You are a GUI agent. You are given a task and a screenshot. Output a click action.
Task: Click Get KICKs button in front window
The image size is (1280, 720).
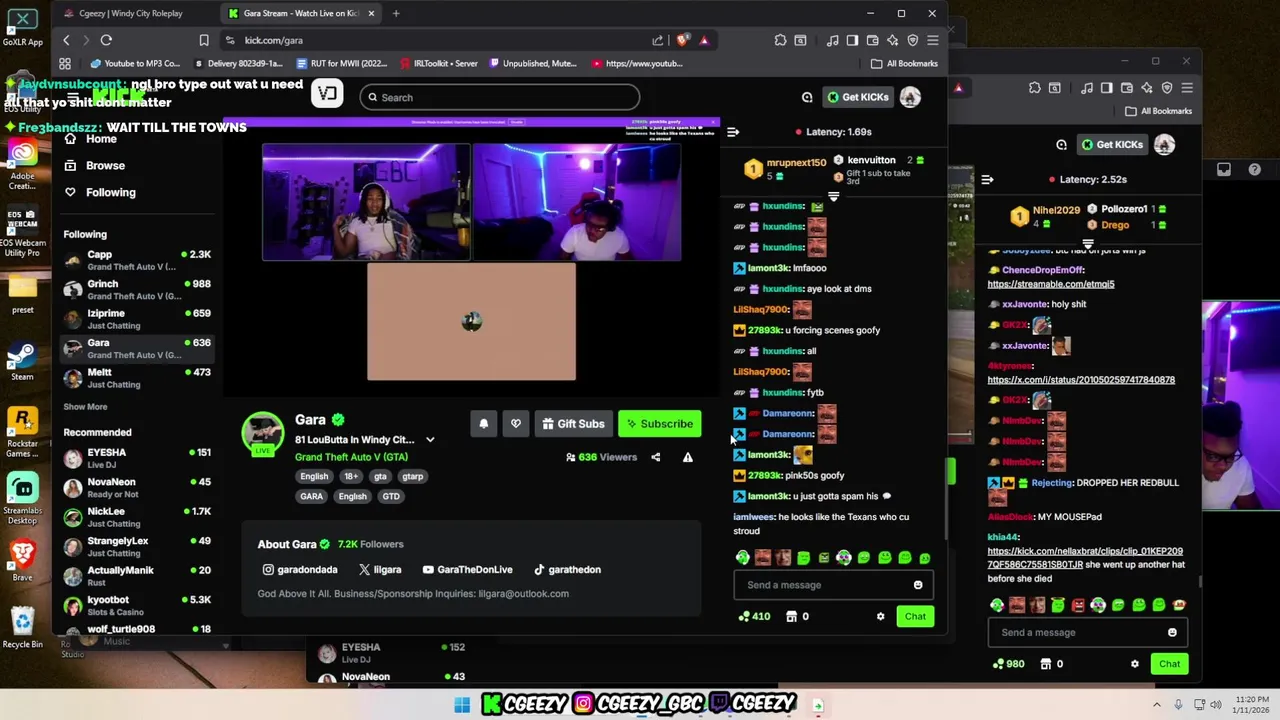858,97
